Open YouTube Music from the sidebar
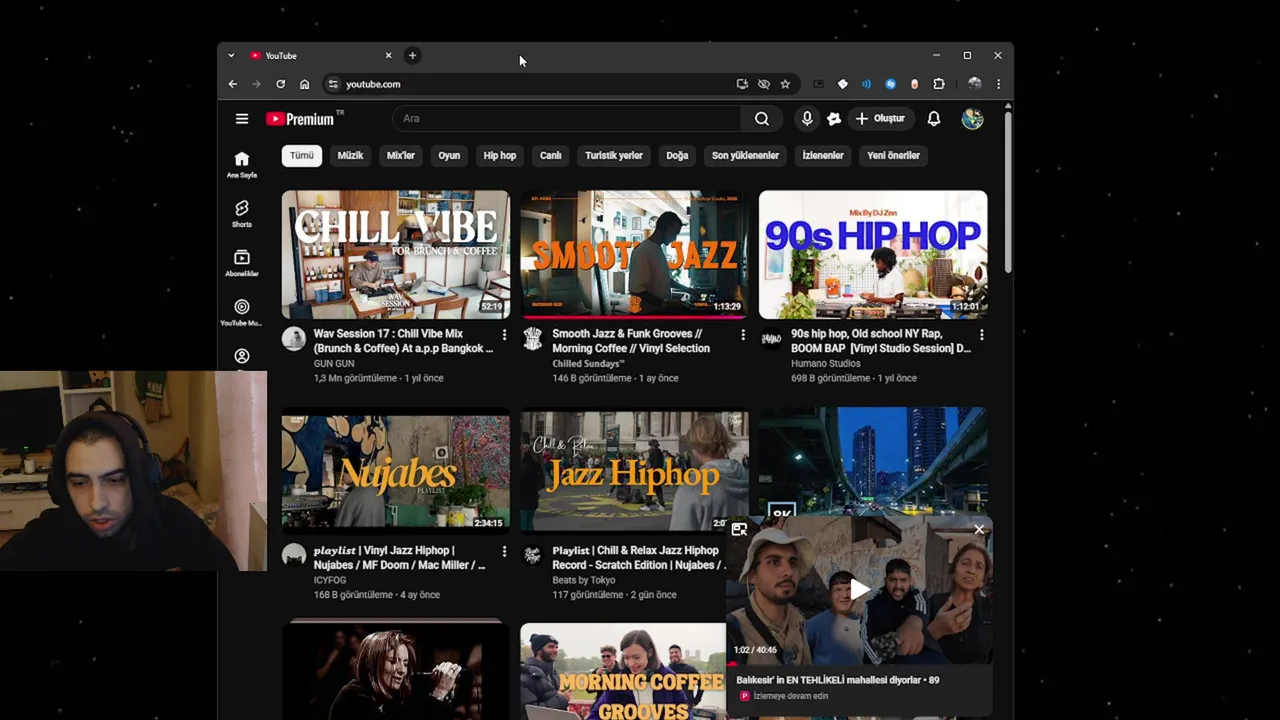 coord(242,312)
